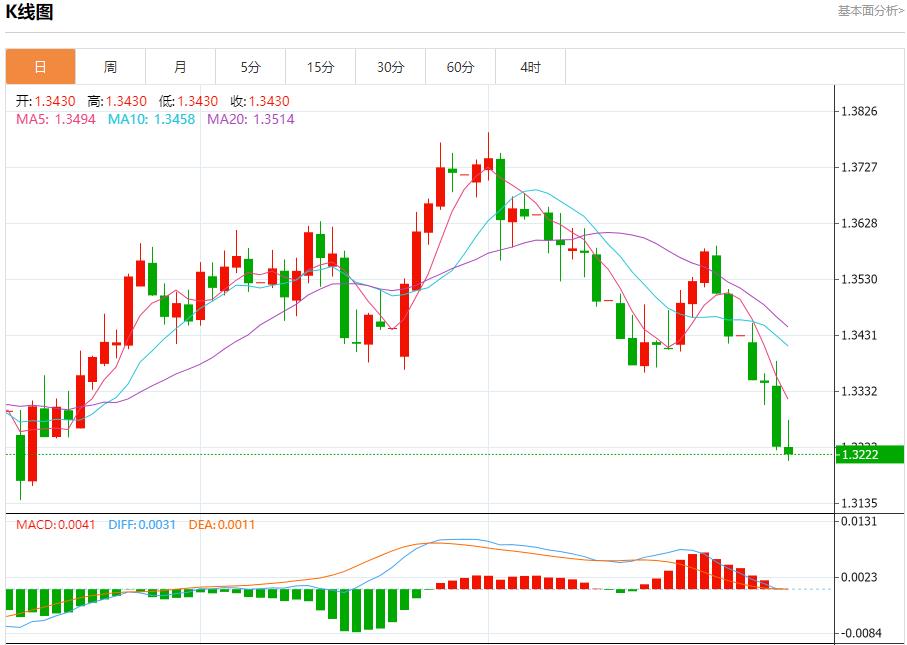Click the K线图 chart title
The image size is (907, 645).
point(32,12)
